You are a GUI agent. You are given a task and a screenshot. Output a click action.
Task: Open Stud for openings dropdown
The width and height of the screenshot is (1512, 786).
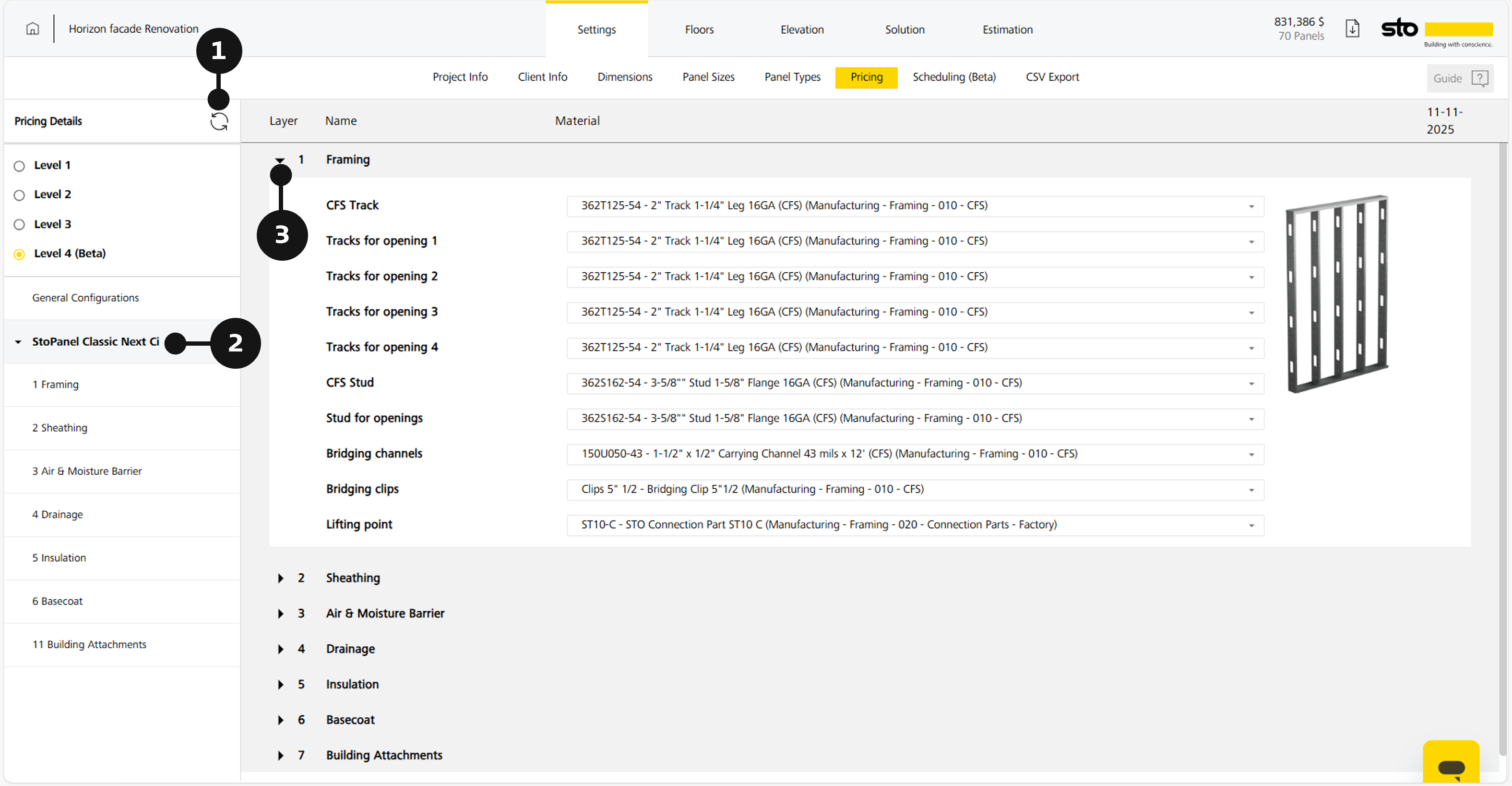915,419
